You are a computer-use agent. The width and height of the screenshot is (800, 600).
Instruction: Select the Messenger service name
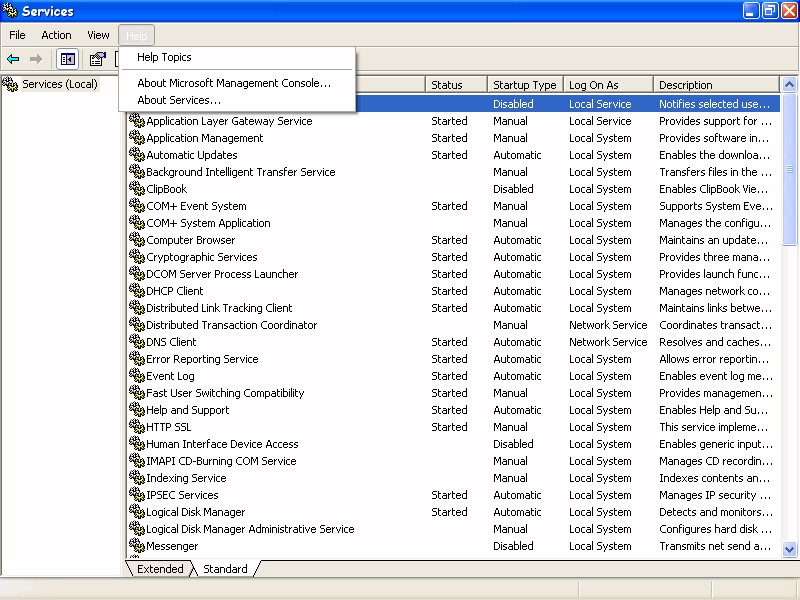(172, 546)
